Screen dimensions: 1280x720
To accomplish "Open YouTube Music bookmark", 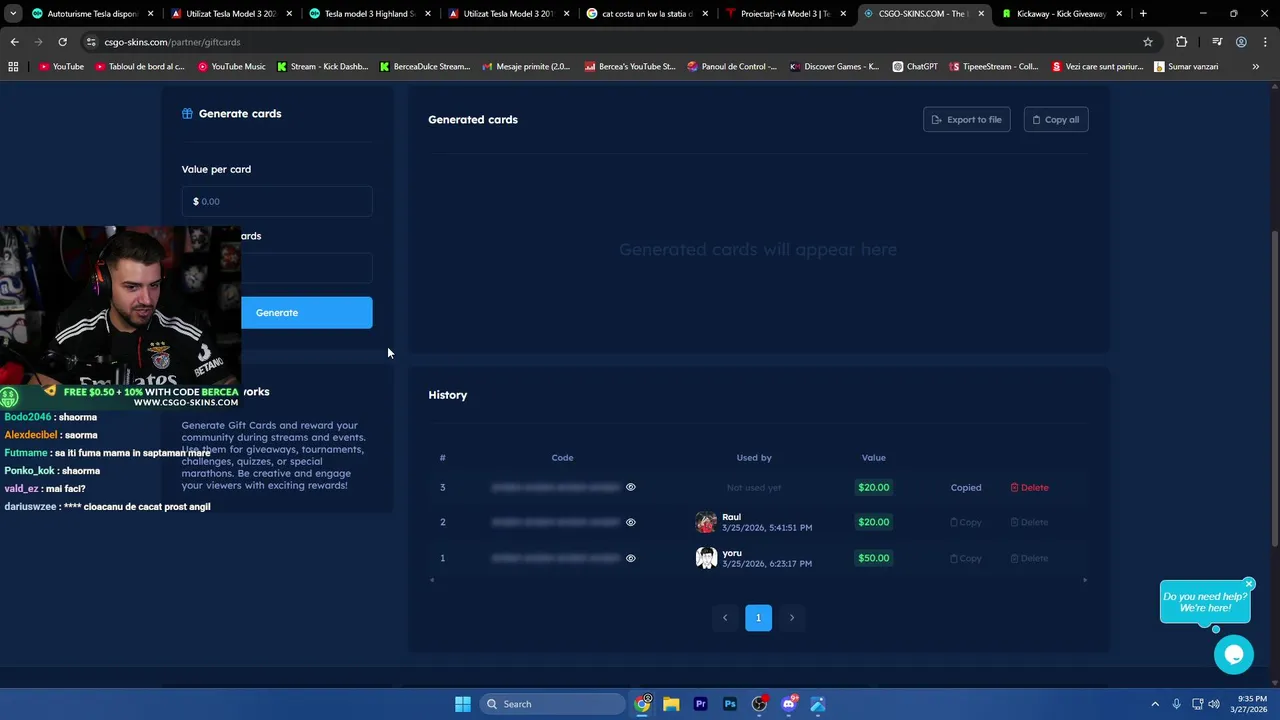I will pos(232,66).
